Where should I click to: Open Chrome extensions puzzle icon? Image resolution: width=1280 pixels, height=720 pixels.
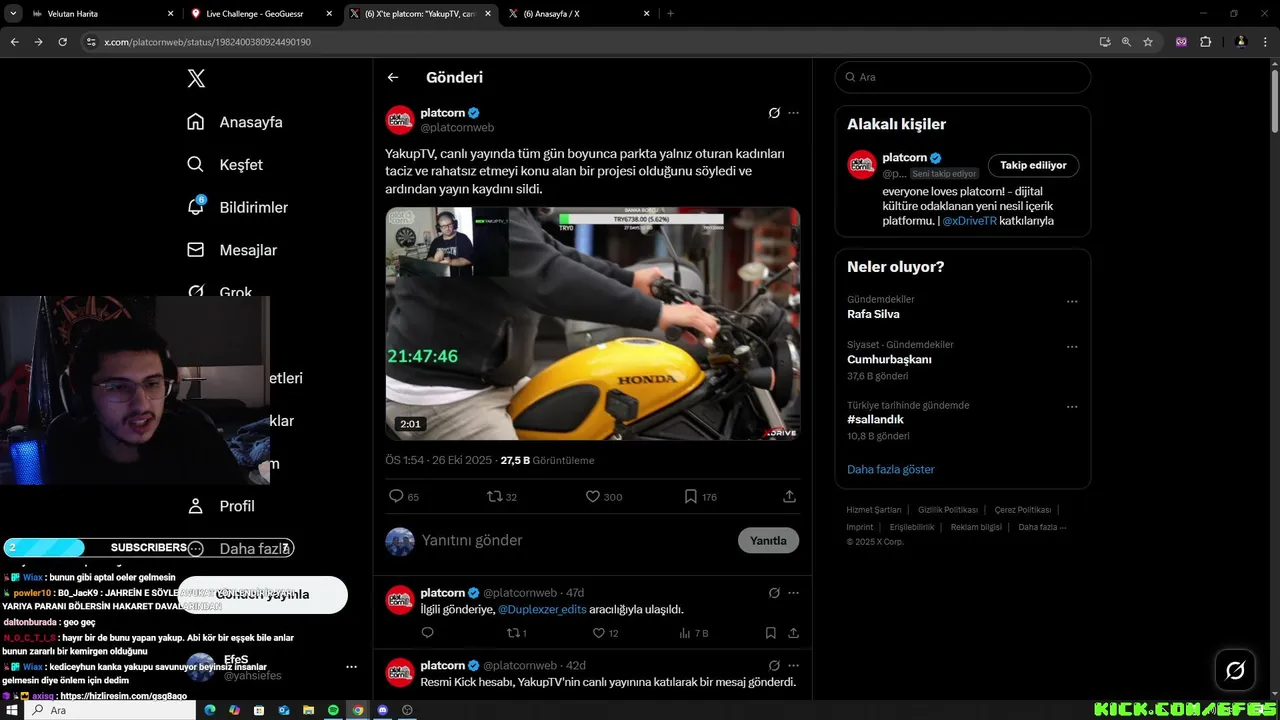tap(1205, 42)
